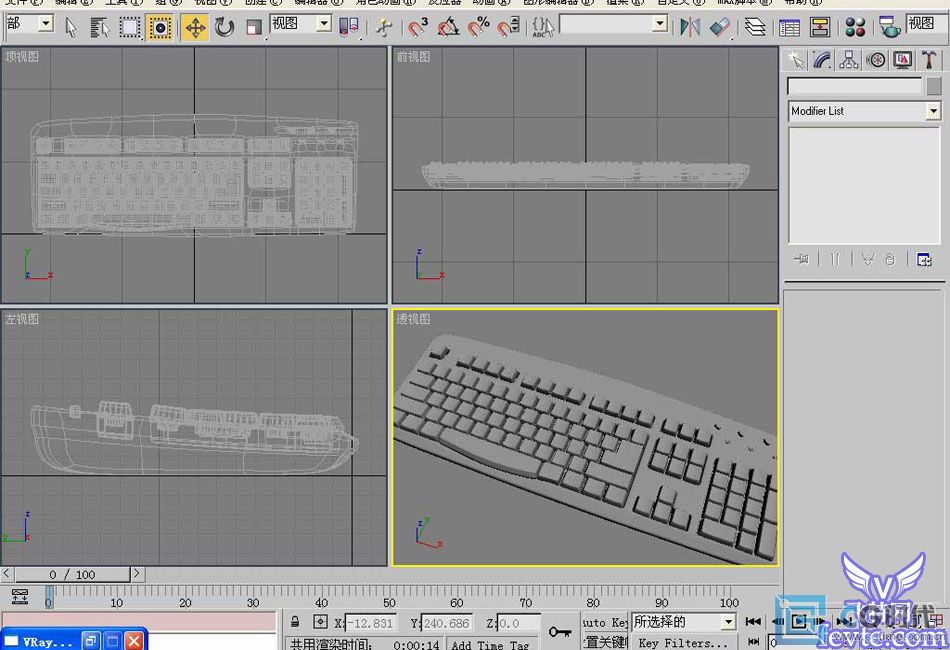Toggle the Angle Snap icon
950x650 pixels.
tap(448, 27)
